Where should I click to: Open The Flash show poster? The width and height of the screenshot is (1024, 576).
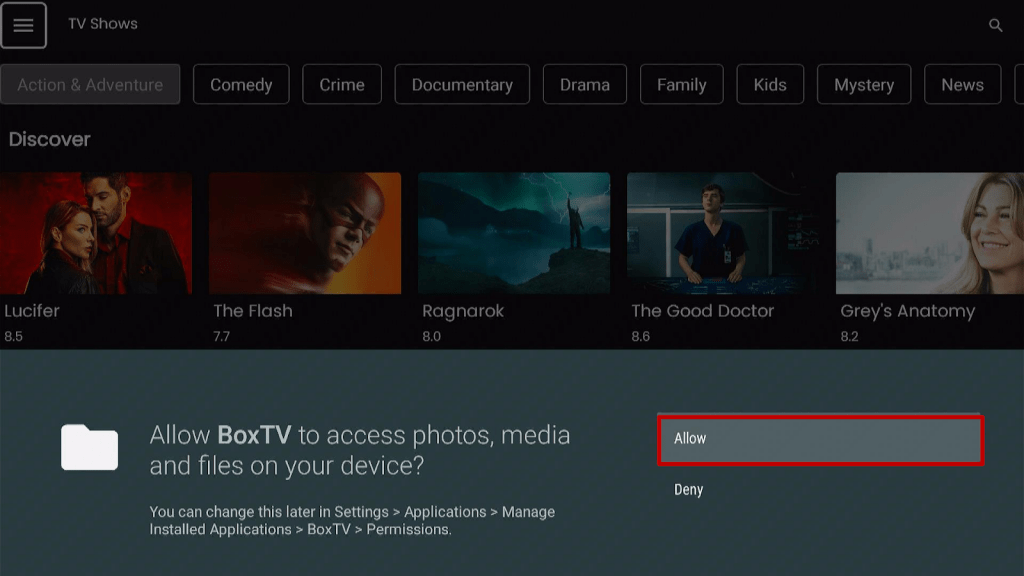pos(305,233)
